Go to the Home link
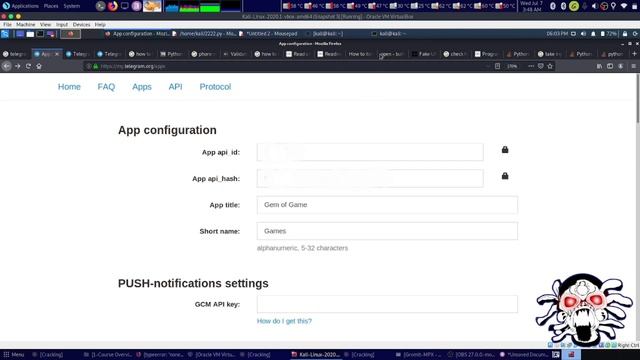640x360 pixels. tap(69, 87)
